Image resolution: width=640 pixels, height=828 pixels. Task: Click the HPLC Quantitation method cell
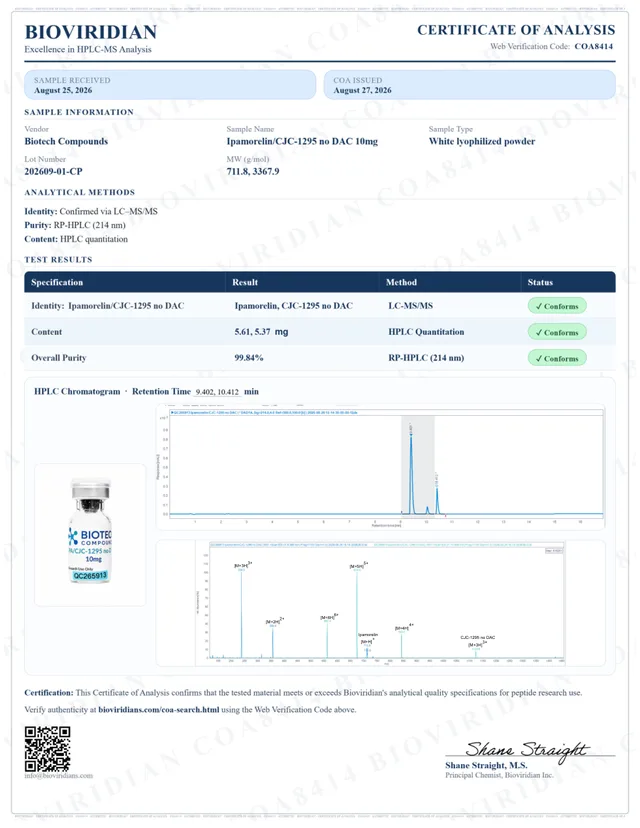click(x=426, y=332)
